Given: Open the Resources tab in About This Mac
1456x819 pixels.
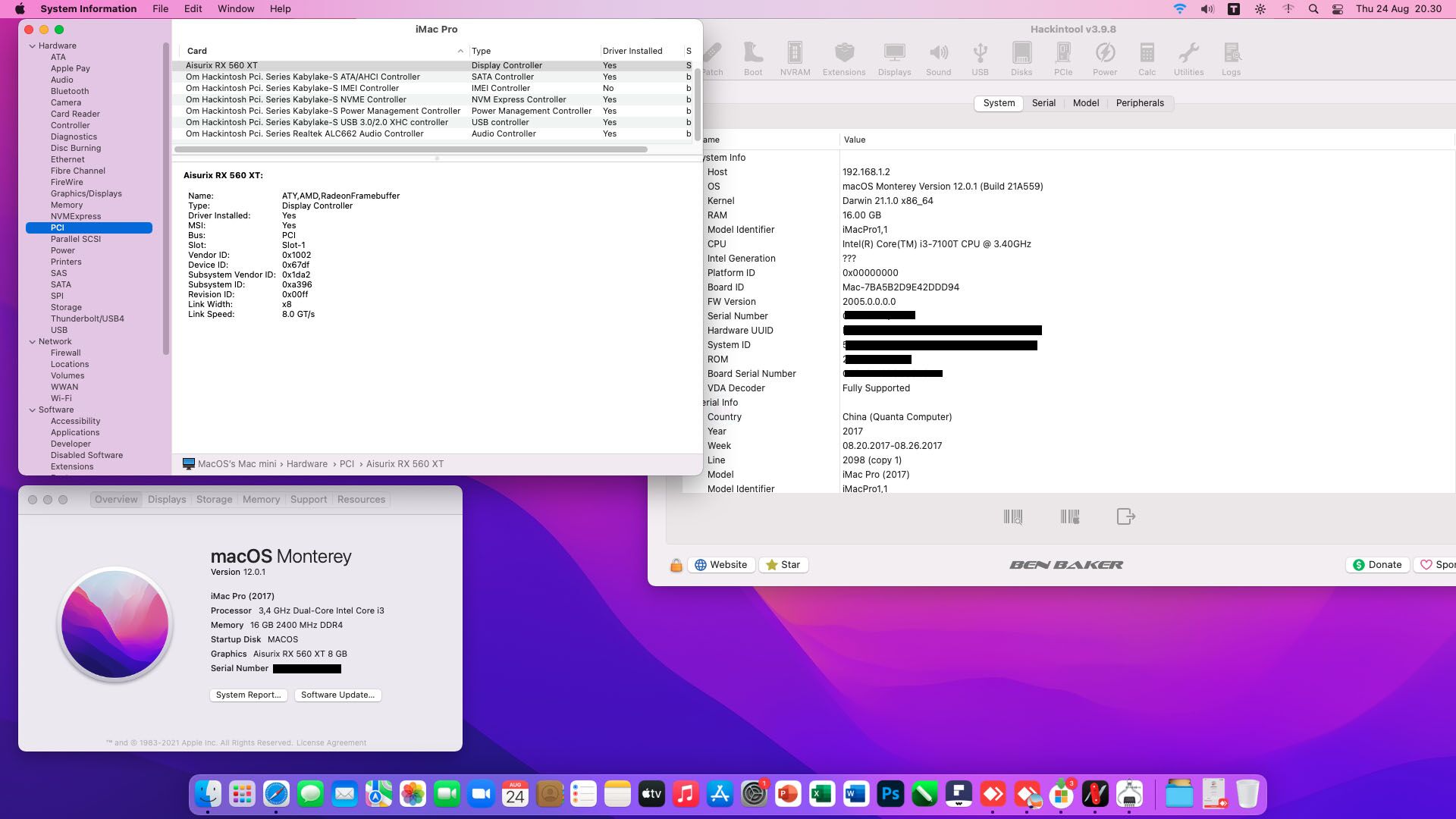Looking at the screenshot, I should pyautogui.click(x=361, y=500).
